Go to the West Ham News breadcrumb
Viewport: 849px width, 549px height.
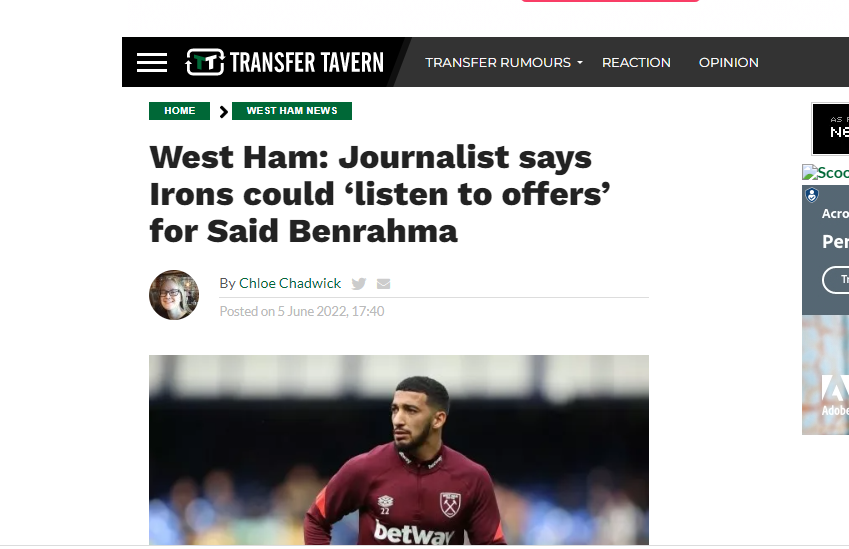292,111
